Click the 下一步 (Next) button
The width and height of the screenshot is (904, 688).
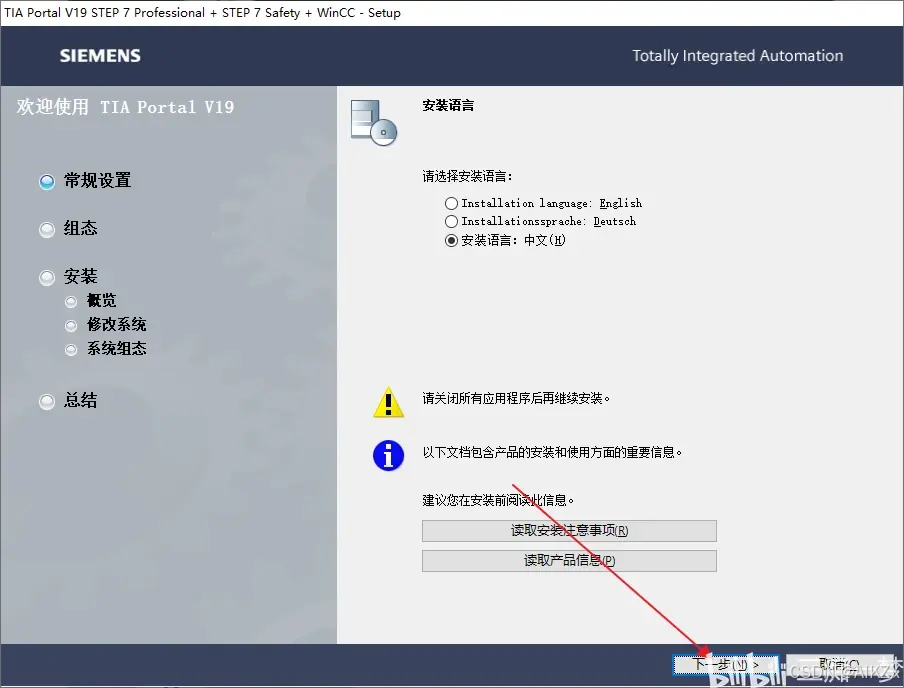tap(726, 665)
